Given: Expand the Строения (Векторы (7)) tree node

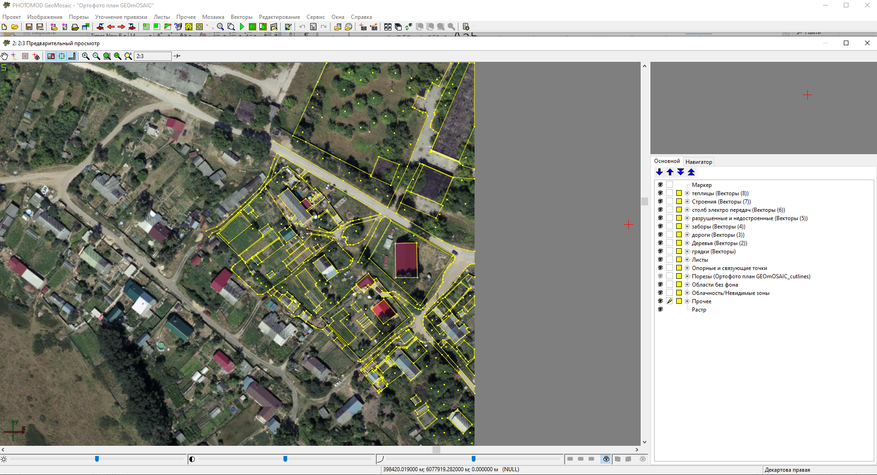Looking at the screenshot, I should pyautogui.click(x=687, y=201).
